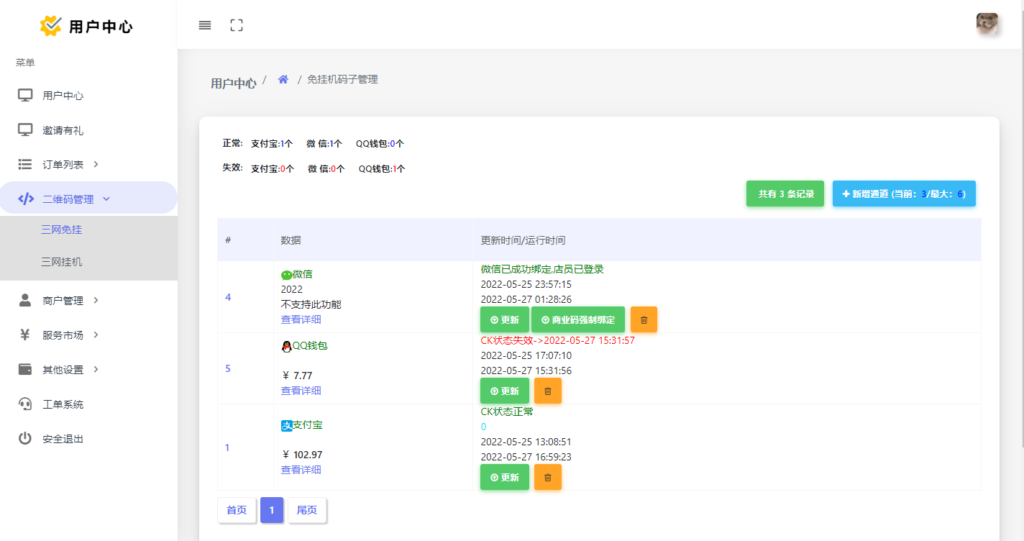The height and width of the screenshot is (541, 1024).
Task: Toggle sidebar with hamburger menu icon
Action: 205,25
